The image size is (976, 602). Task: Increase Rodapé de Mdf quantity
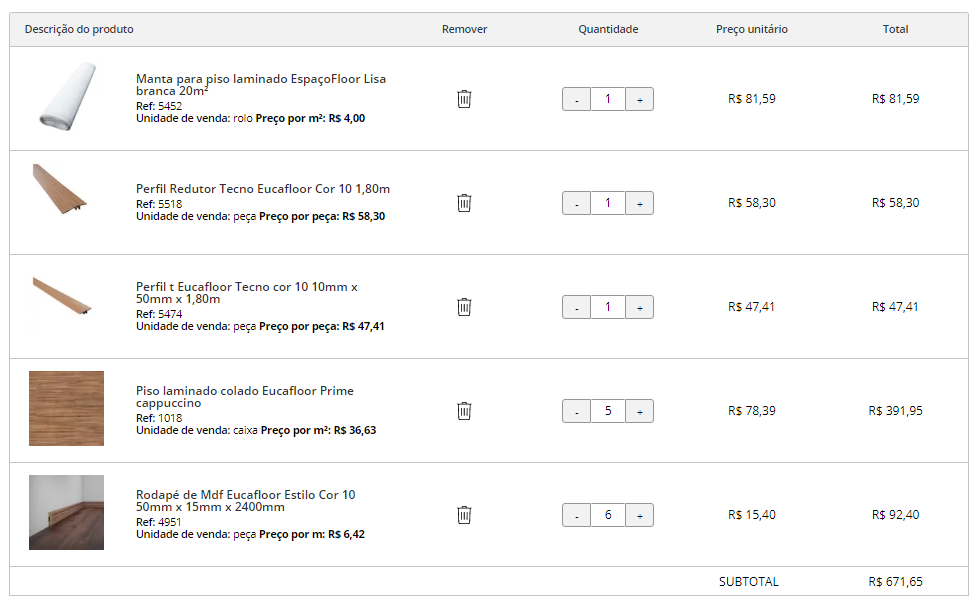(x=639, y=515)
